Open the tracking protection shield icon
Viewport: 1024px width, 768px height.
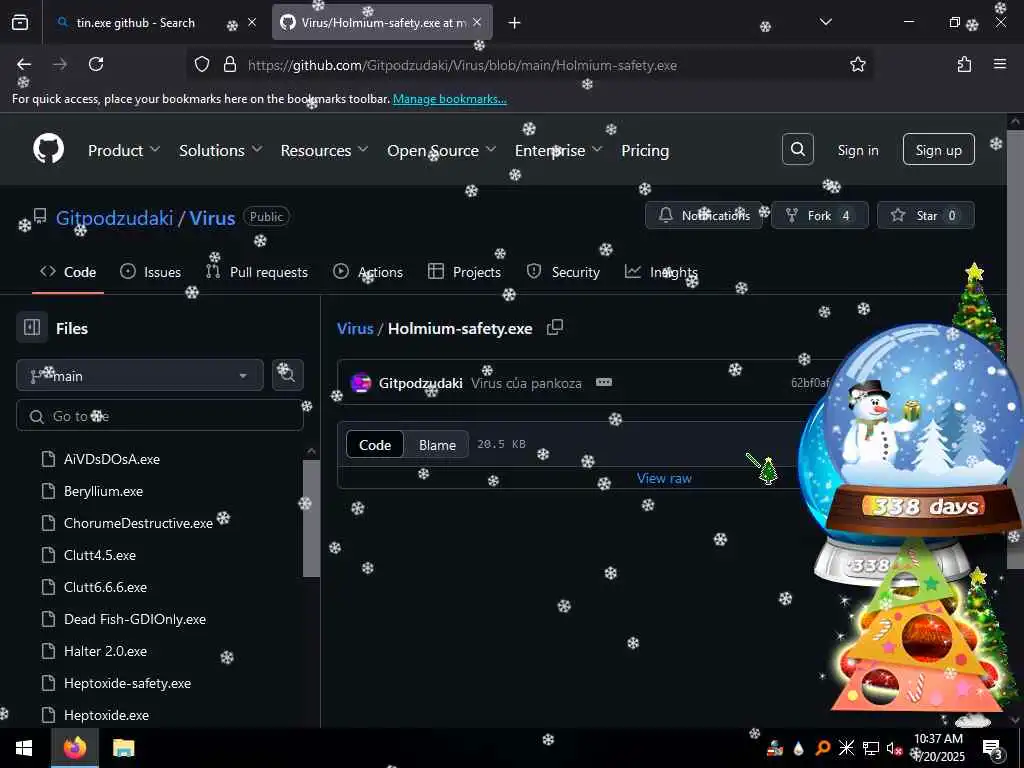202,64
